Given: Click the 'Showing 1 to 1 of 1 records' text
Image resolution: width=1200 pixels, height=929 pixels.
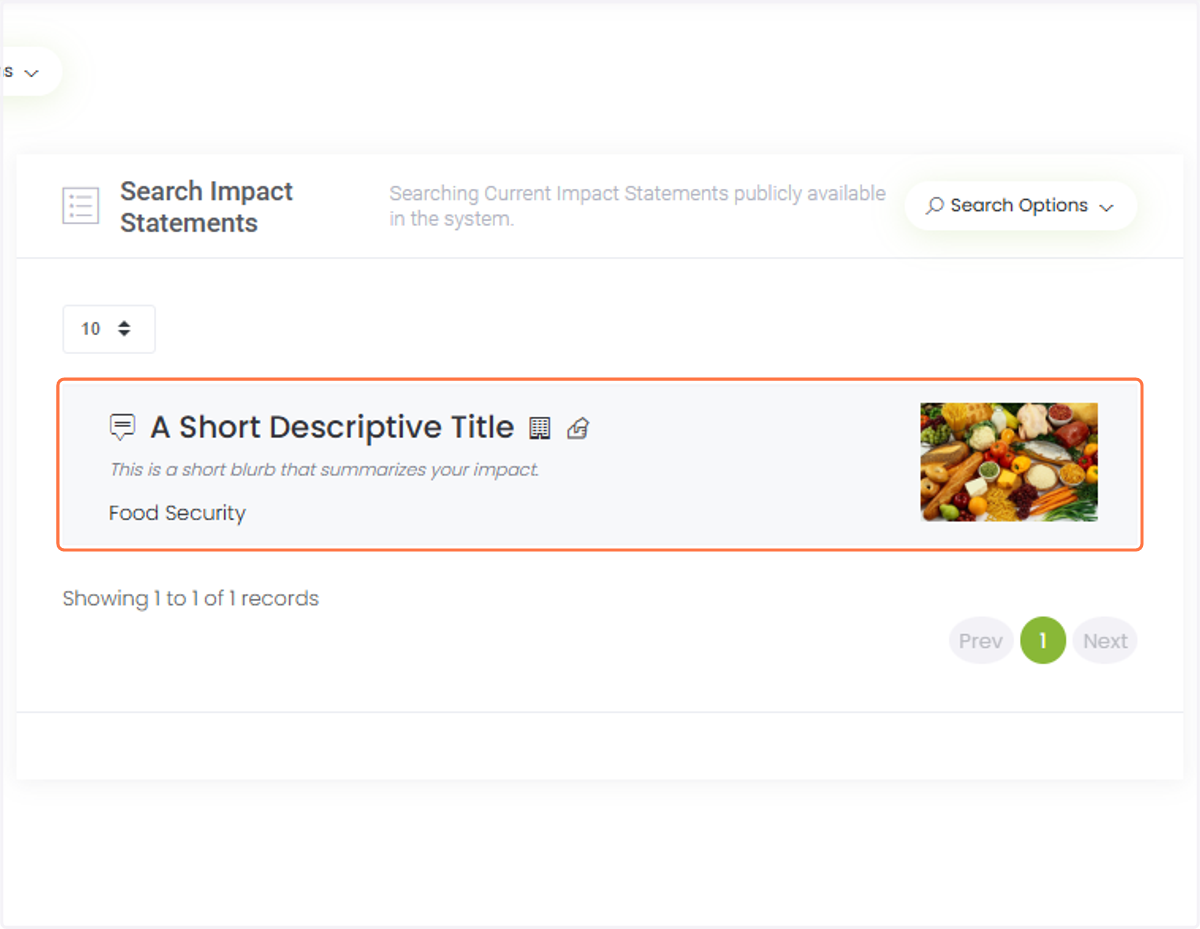Looking at the screenshot, I should pyautogui.click(x=190, y=598).
